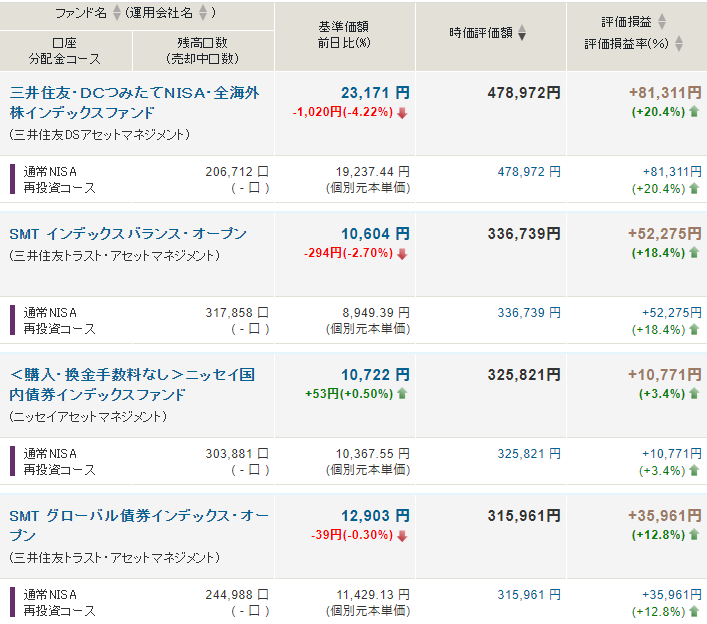The width and height of the screenshot is (707, 624).
Task: Click the red down arrow beside -4.22%
Action: (x=402, y=112)
